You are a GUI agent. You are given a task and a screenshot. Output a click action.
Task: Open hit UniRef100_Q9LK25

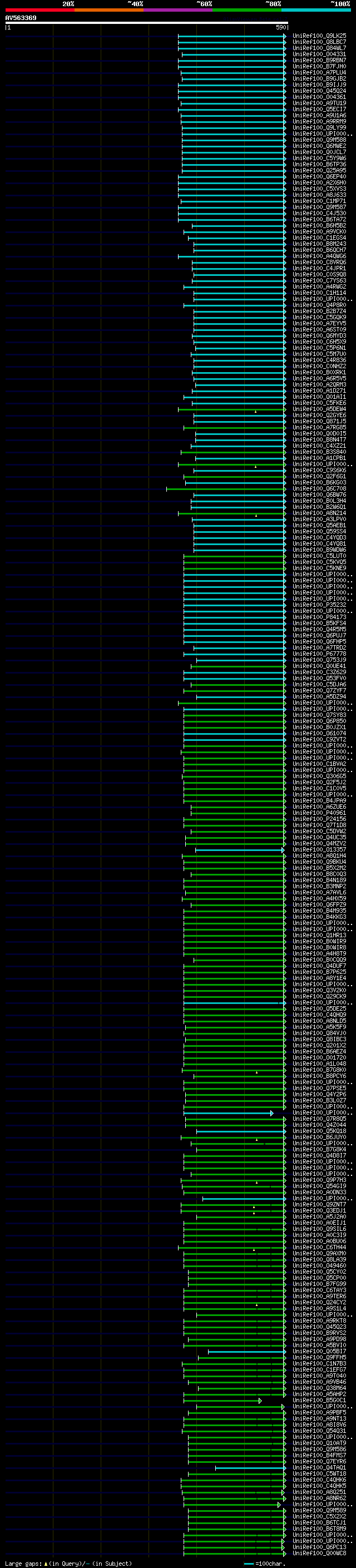[319, 36]
